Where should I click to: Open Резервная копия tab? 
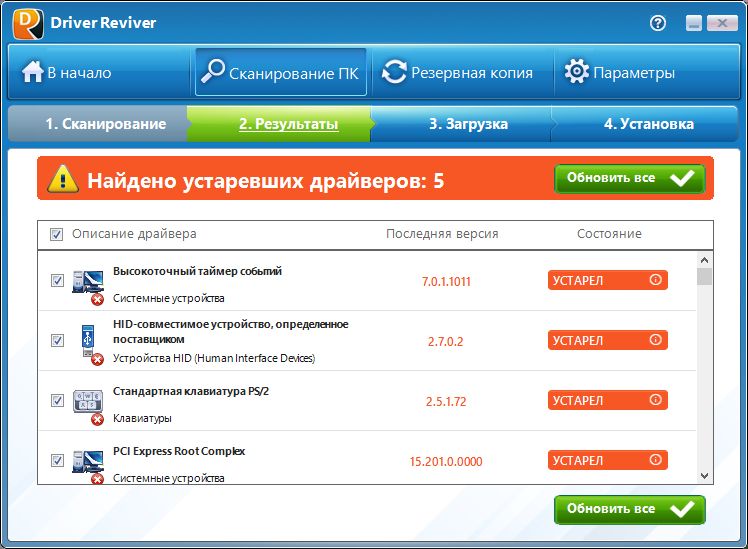coord(461,73)
